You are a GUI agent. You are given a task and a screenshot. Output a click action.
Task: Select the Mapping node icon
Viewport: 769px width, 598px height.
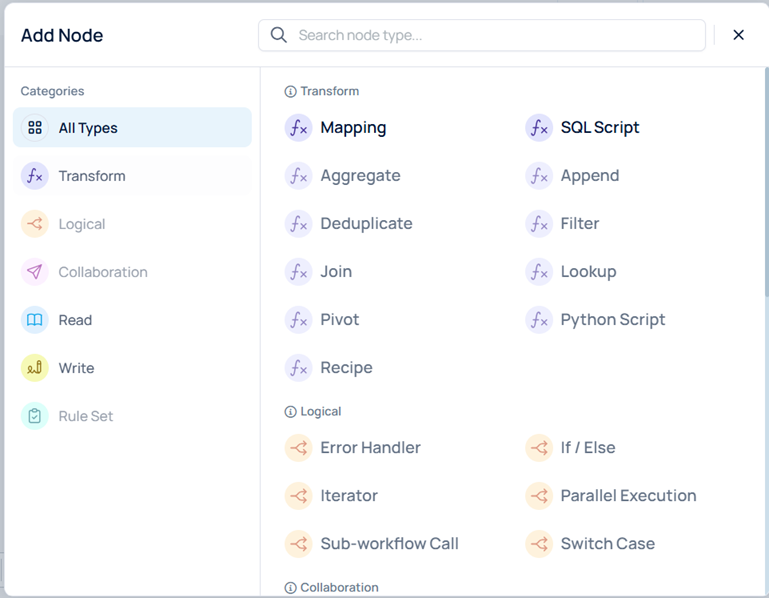pyautogui.click(x=298, y=128)
